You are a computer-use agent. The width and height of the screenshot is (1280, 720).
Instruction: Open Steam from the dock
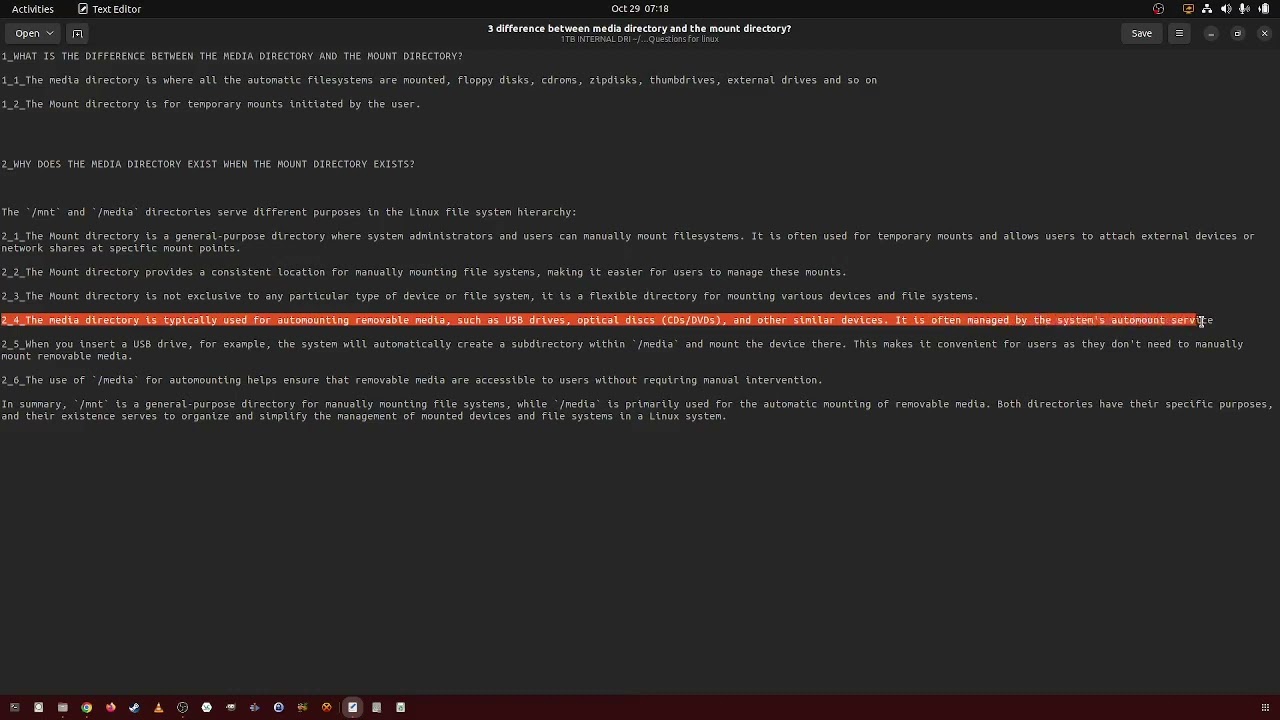134,708
